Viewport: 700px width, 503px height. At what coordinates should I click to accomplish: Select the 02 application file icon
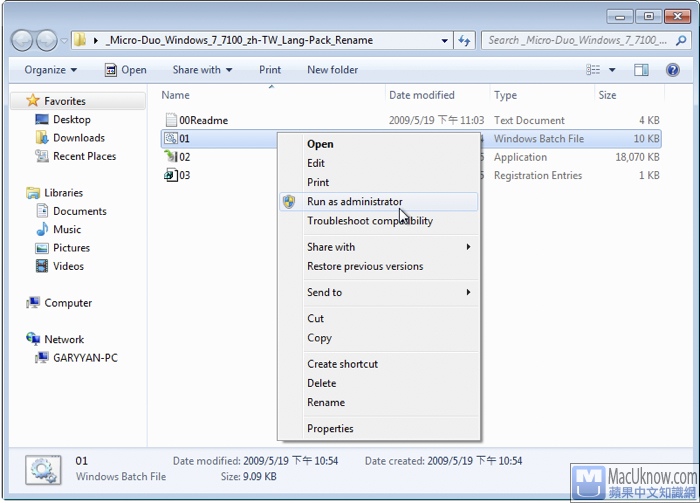tap(171, 156)
